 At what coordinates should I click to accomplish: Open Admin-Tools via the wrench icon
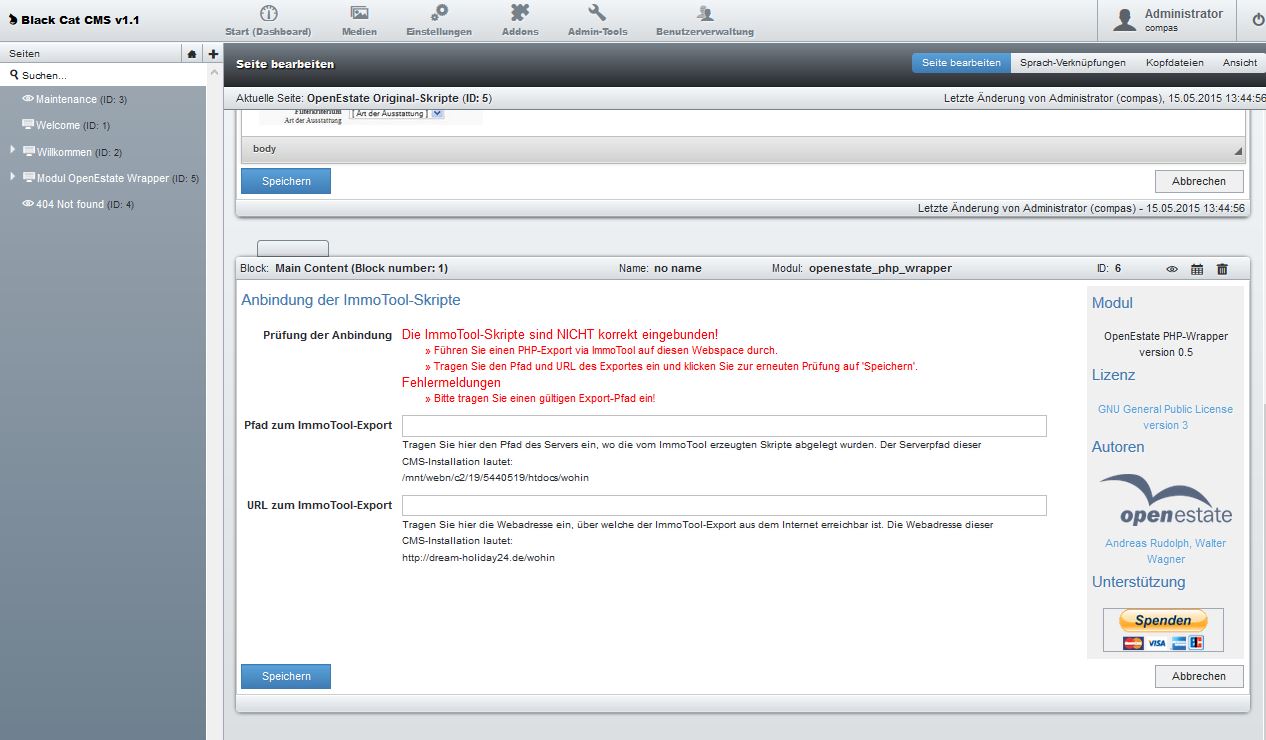pos(598,14)
